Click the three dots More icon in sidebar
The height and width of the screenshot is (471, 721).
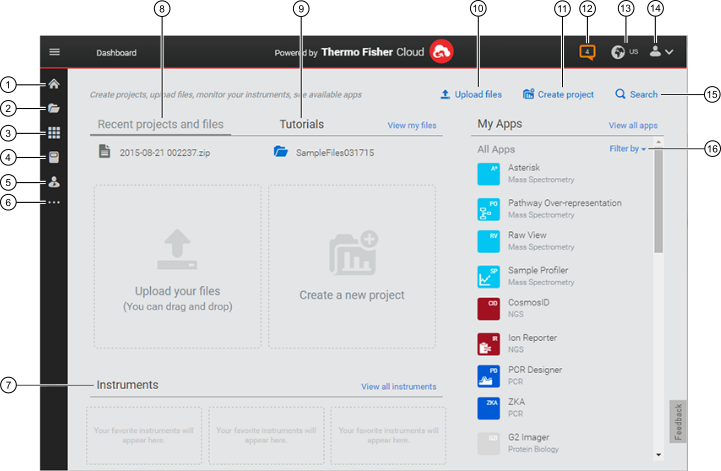[x=54, y=203]
